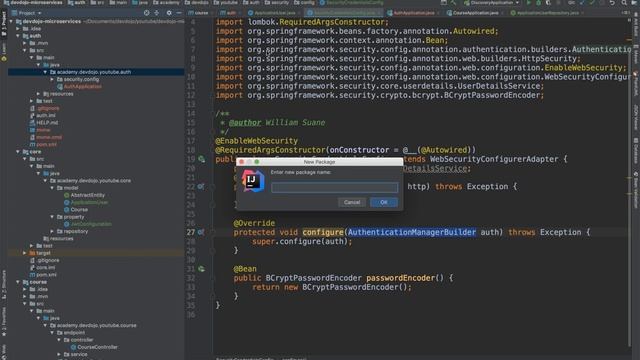640x360 pixels.
Task: Click Cancel in the New Package dialog
Action: click(x=352, y=202)
